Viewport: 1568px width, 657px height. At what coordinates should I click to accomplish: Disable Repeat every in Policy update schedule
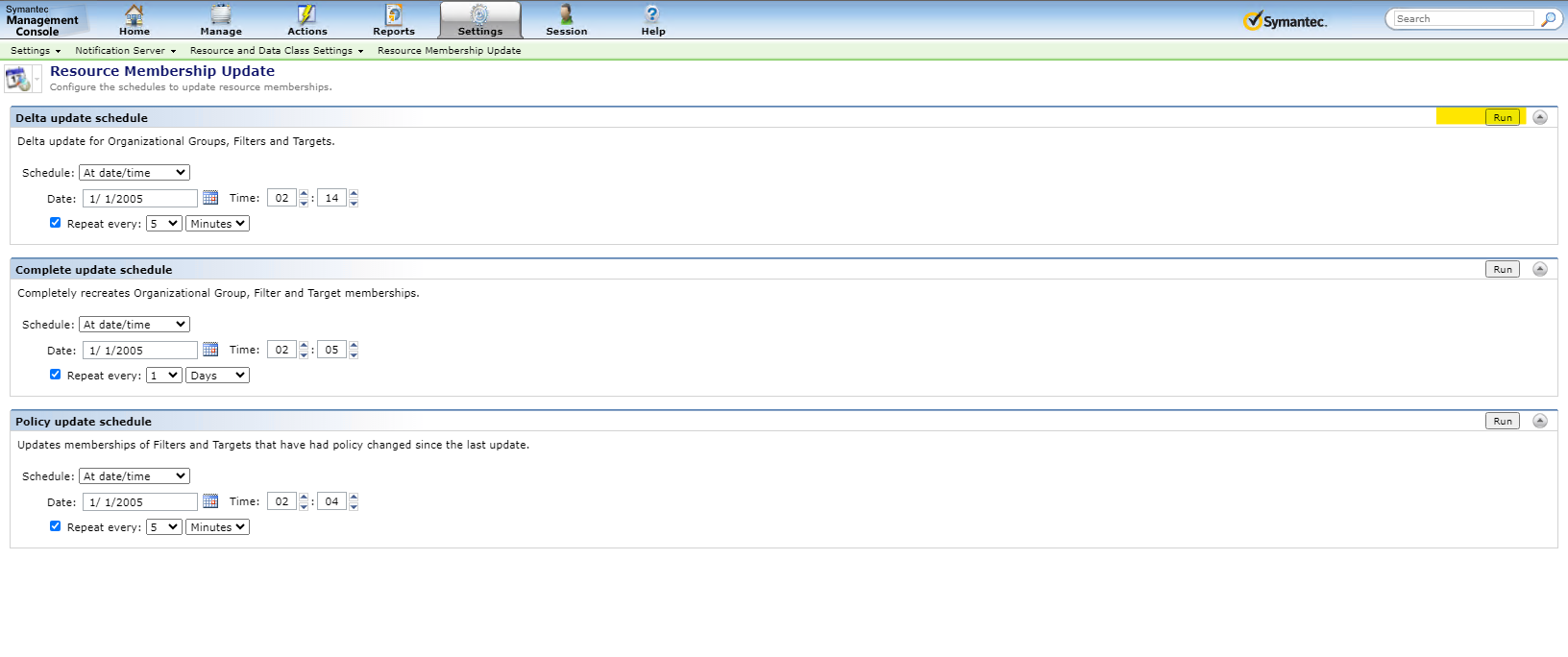56,526
